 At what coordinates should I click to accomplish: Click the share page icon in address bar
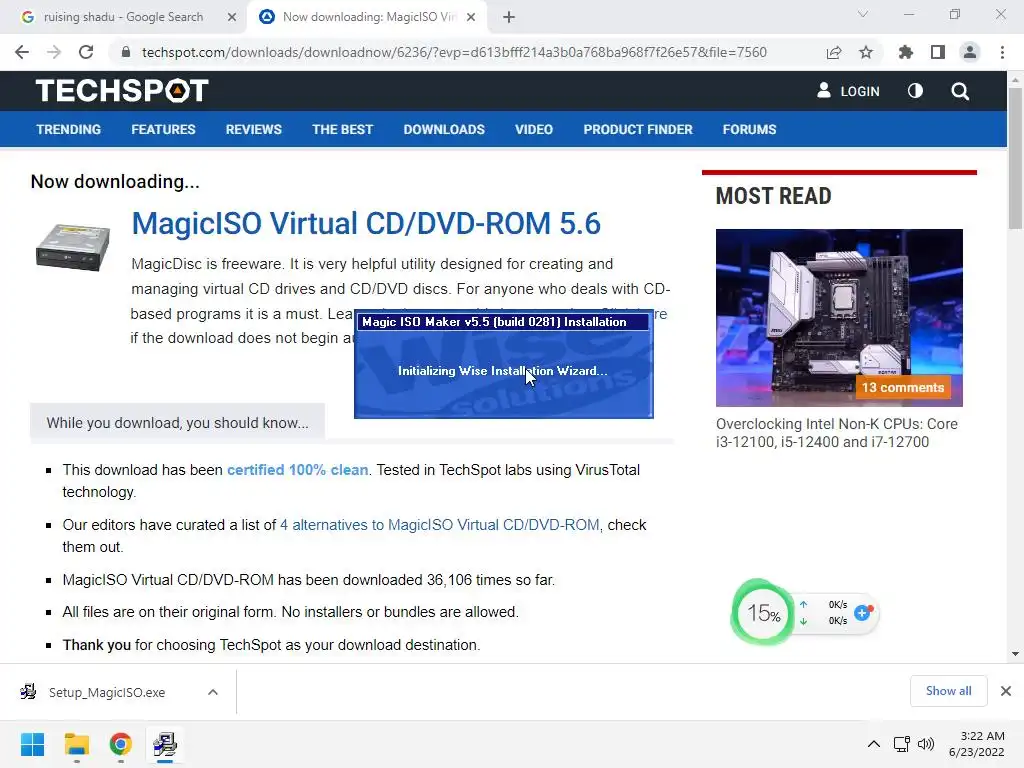833,52
